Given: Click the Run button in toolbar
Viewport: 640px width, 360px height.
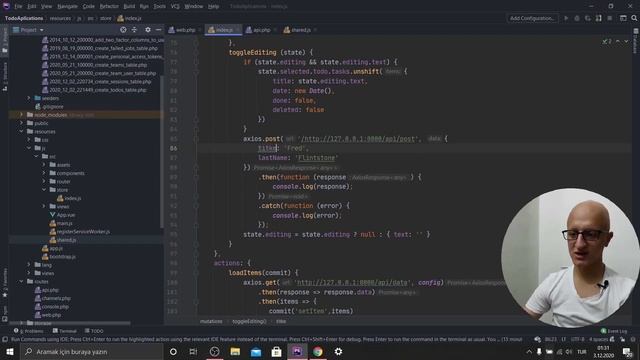Looking at the screenshot, I should coord(566,18).
